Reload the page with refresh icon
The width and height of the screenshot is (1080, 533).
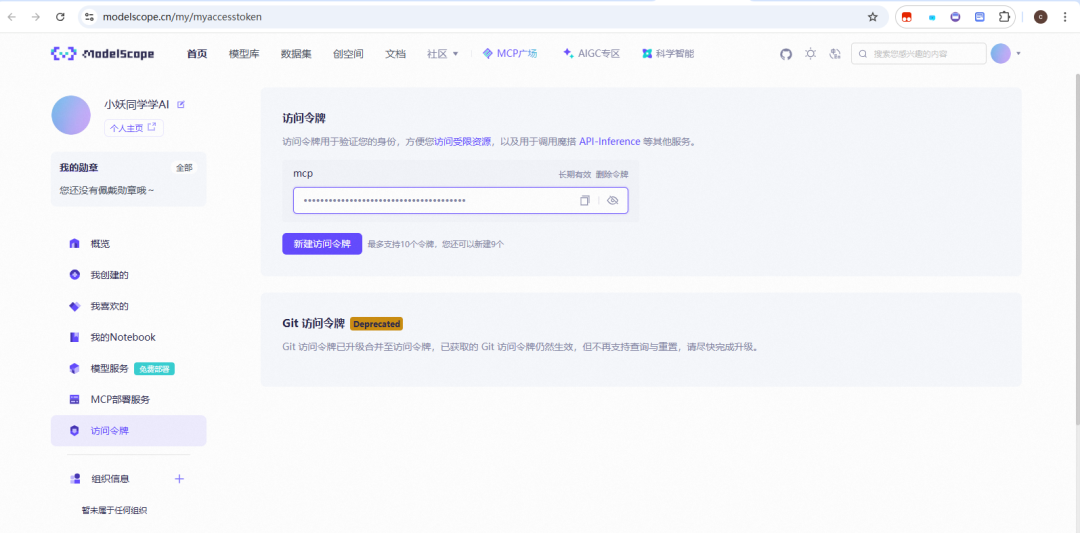click(x=60, y=17)
